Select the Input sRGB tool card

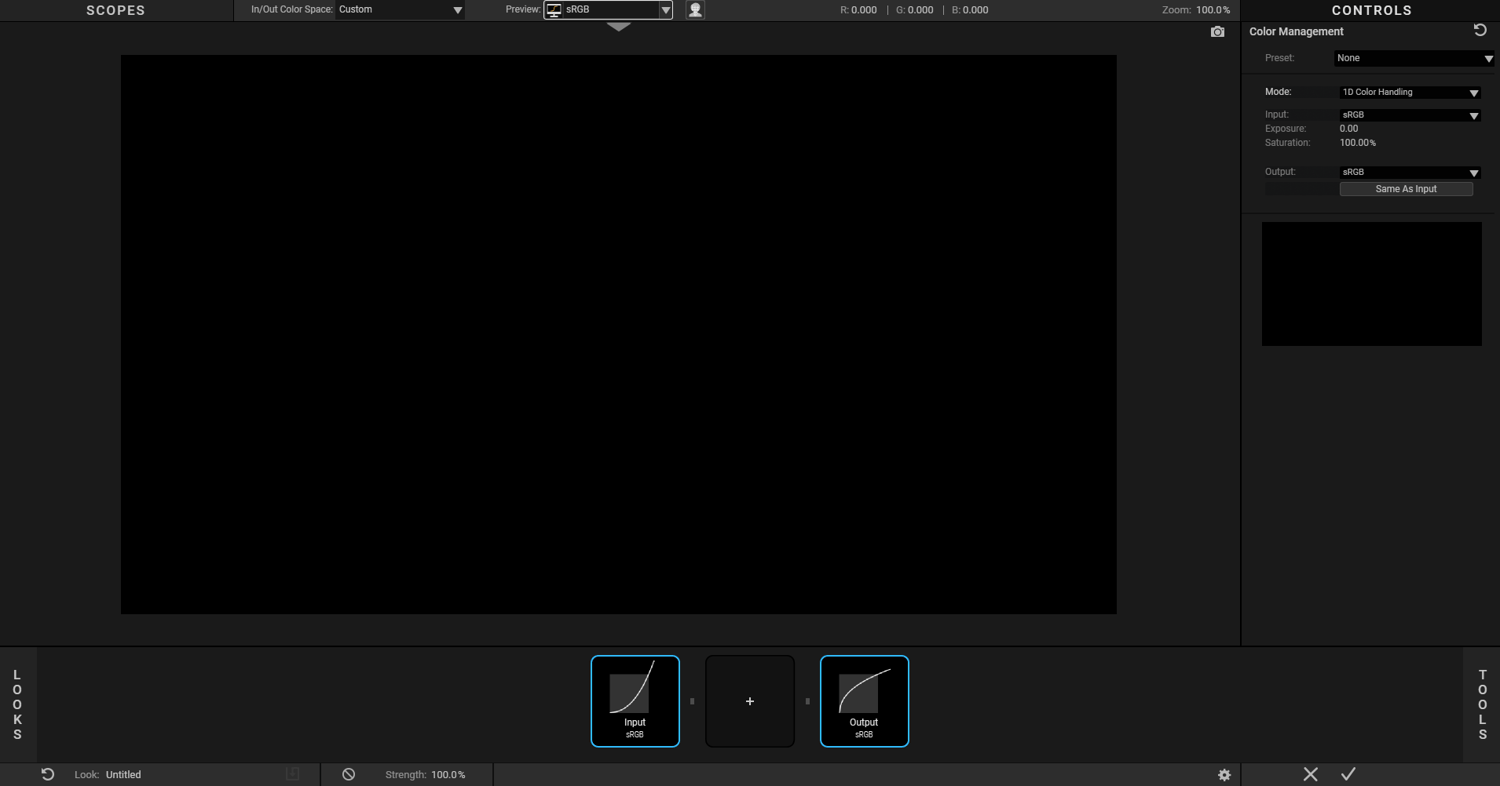[x=635, y=701]
